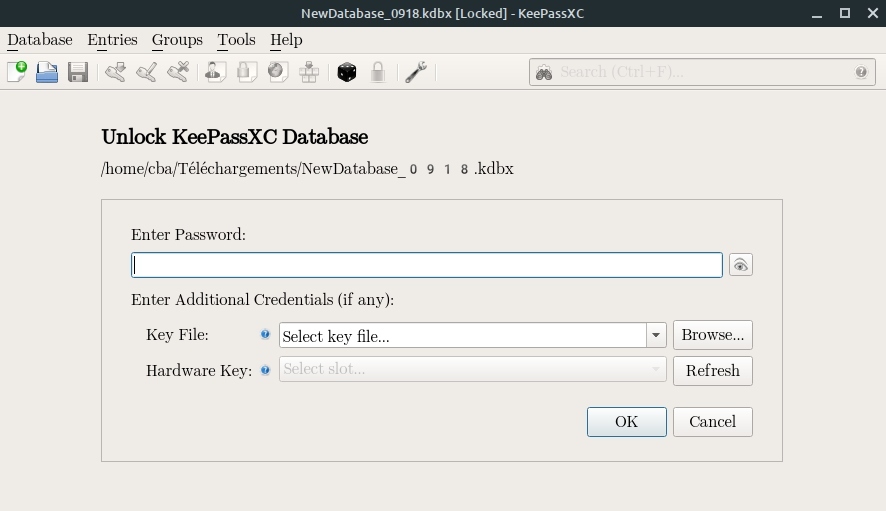This screenshot has width=886, height=511.
Task: Click Refresh for hardware keys
Action: coord(712,371)
